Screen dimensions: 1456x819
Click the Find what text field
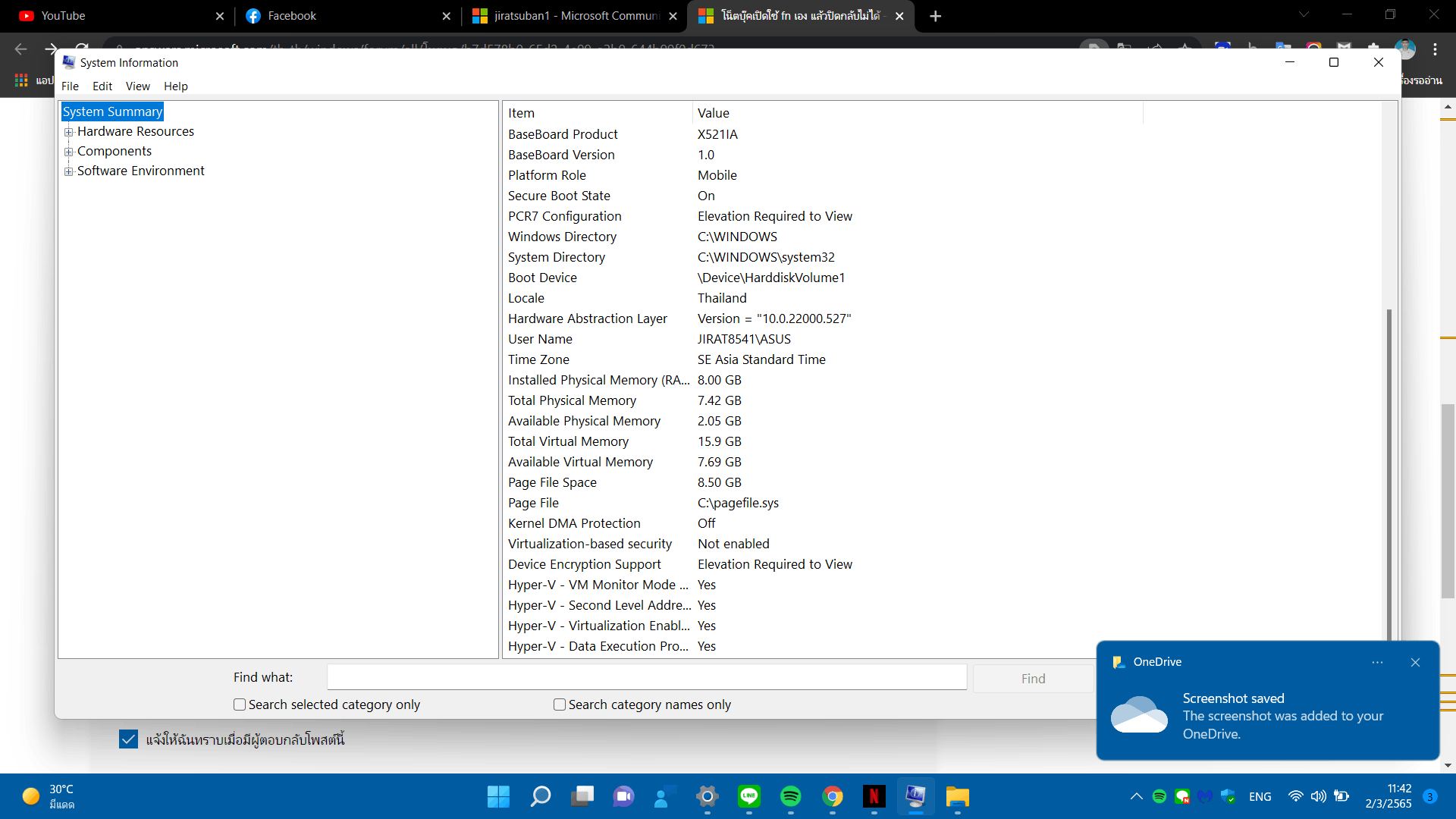coord(646,677)
